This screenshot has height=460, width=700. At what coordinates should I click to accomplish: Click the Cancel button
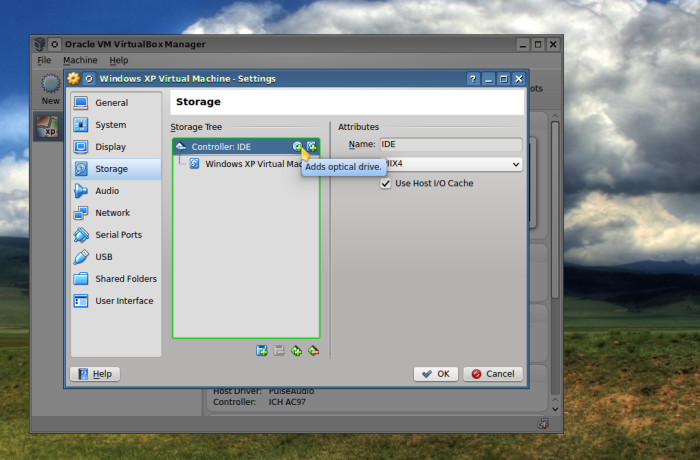[493, 374]
